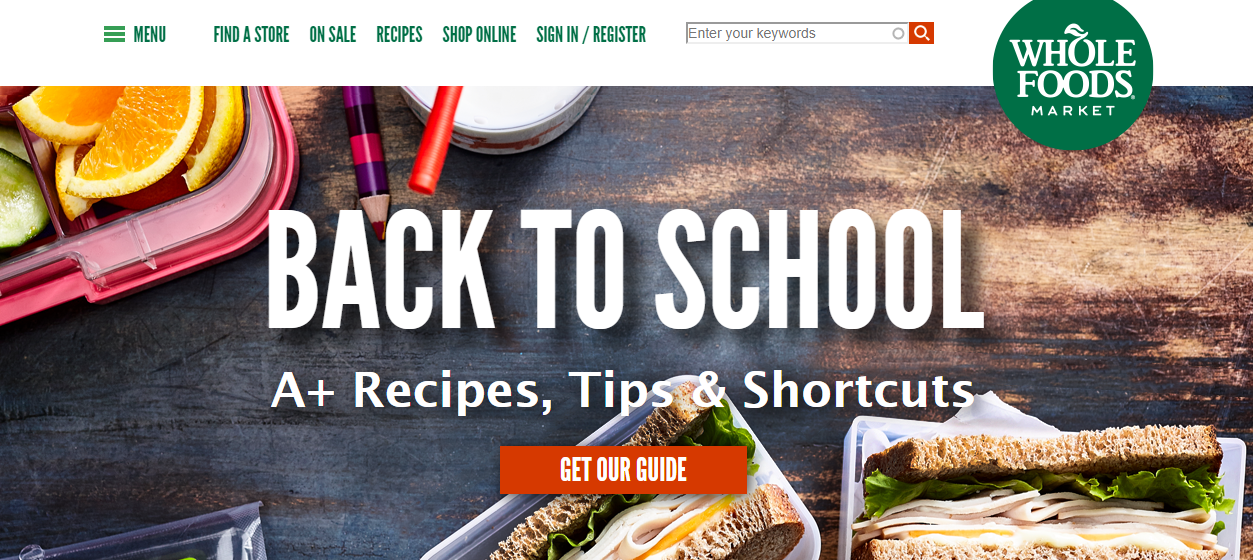Click the Get Our Guide button

(623, 470)
